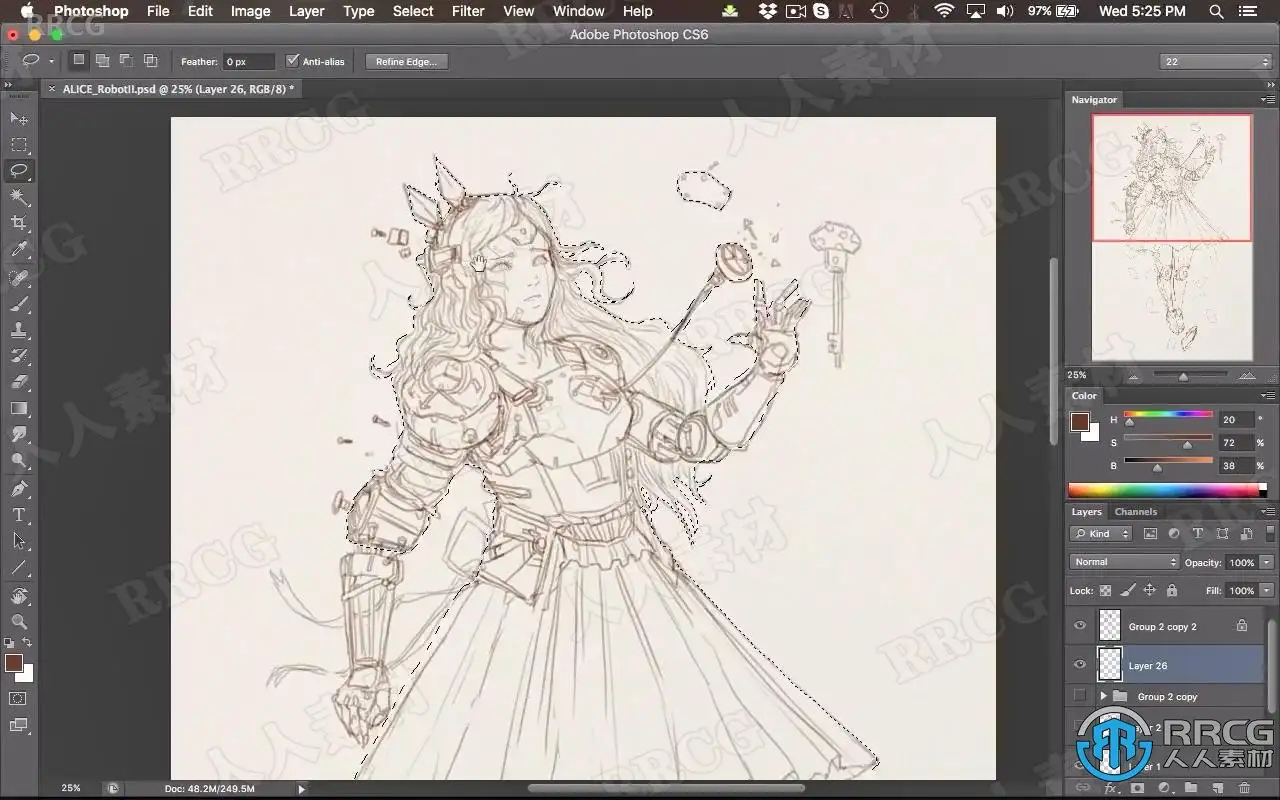This screenshot has width=1280, height=800.
Task: Select the Horizontal Type tool
Action: click(x=19, y=515)
